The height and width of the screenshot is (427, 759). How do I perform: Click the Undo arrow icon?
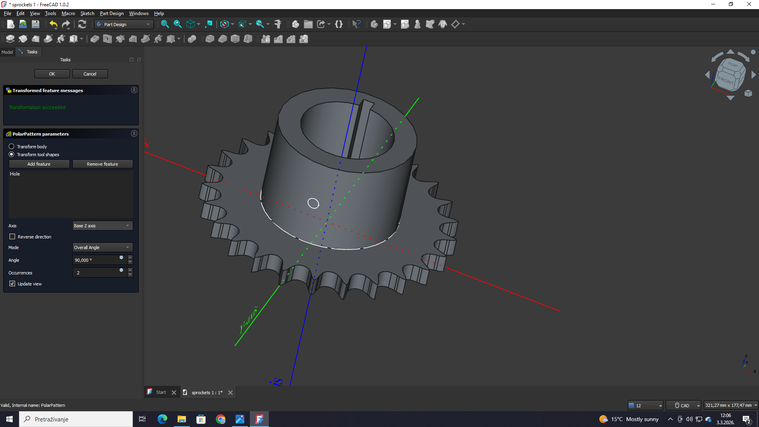pos(53,24)
